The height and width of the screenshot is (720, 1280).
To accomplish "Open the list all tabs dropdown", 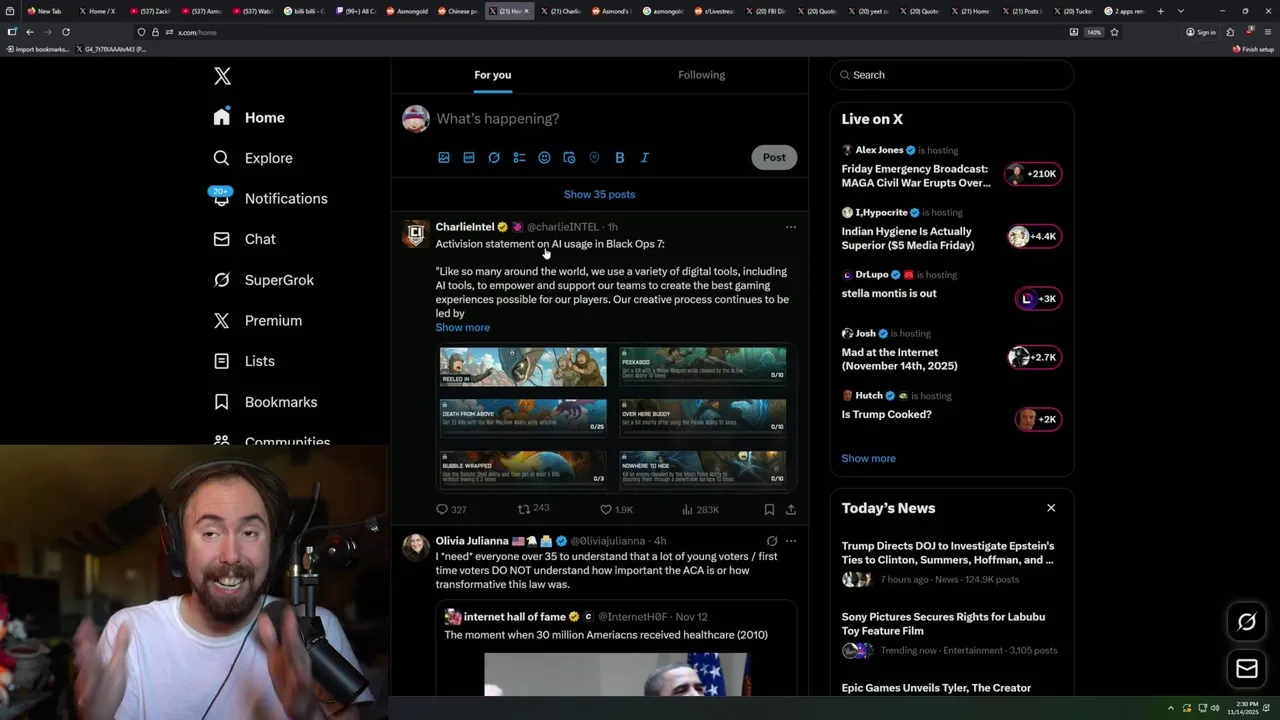I will click(1181, 11).
